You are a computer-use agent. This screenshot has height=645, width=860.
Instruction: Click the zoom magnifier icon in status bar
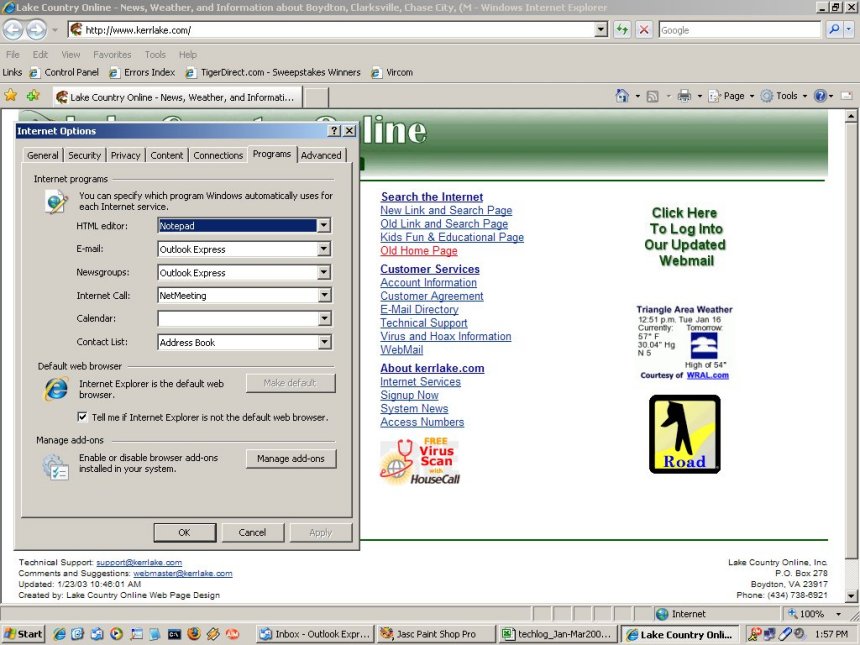(793, 614)
